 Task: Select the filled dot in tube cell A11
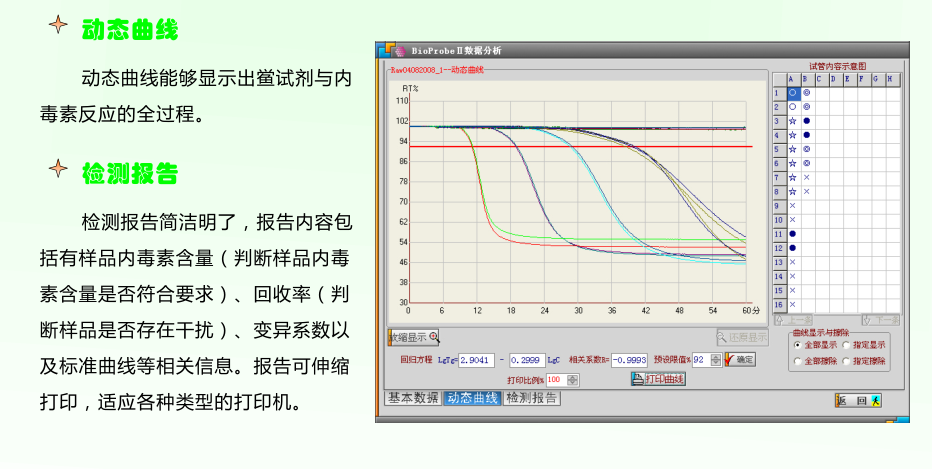[x=792, y=233]
